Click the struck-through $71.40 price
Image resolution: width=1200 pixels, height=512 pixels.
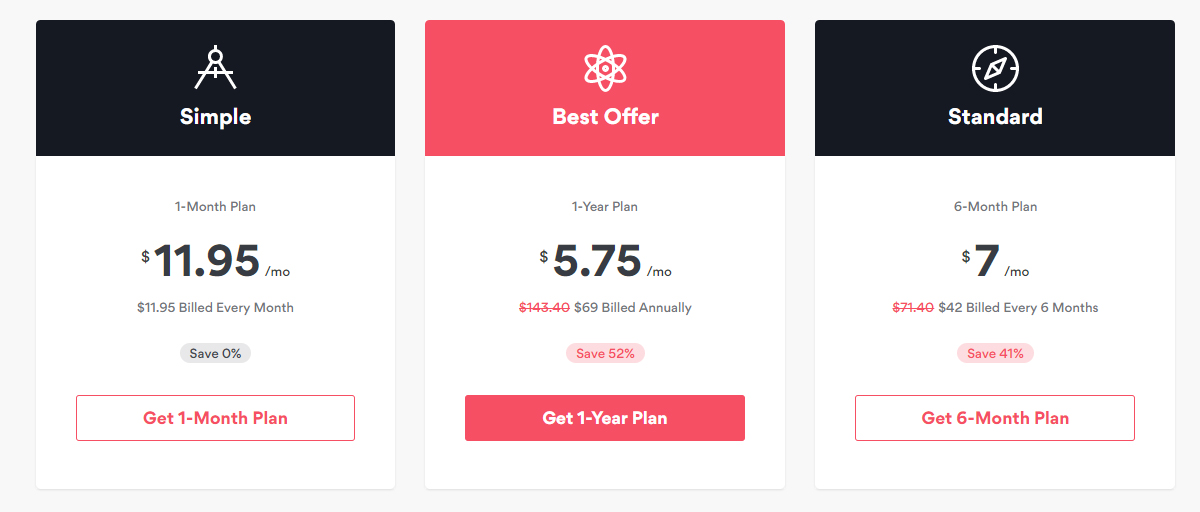(x=913, y=307)
